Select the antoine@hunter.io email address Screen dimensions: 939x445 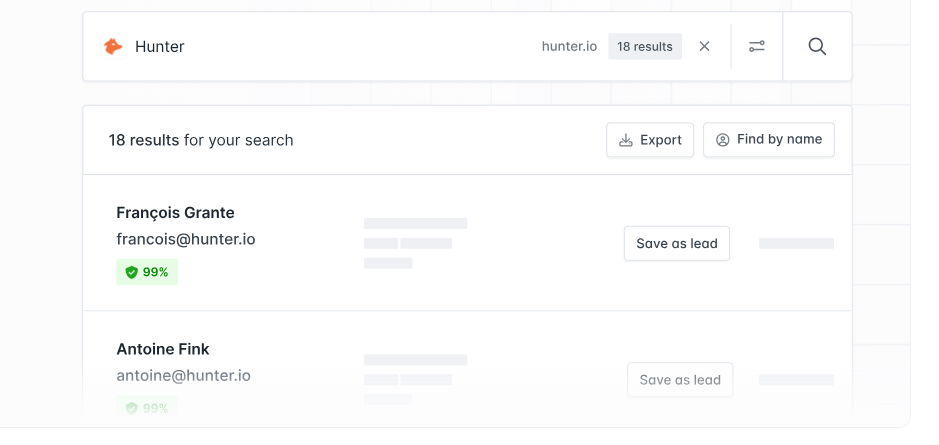point(183,376)
